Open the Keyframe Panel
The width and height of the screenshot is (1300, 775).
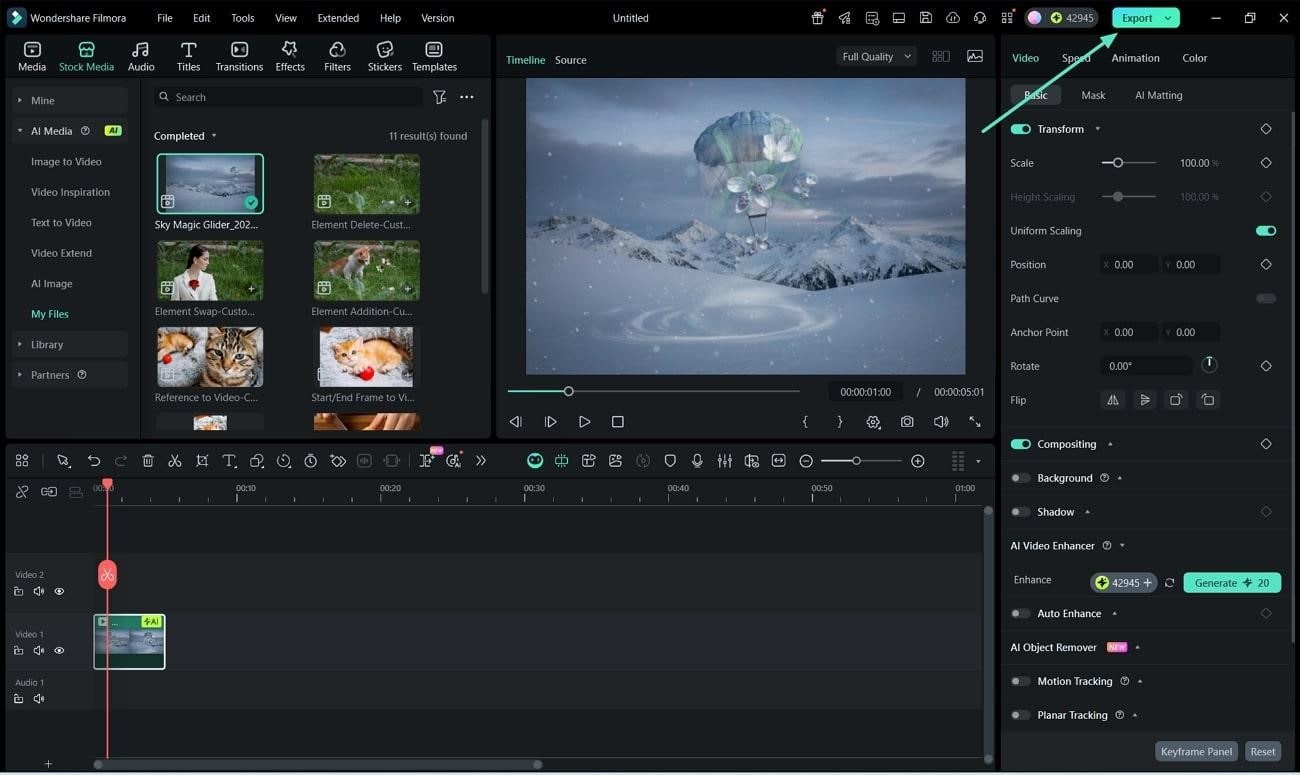click(x=1196, y=751)
